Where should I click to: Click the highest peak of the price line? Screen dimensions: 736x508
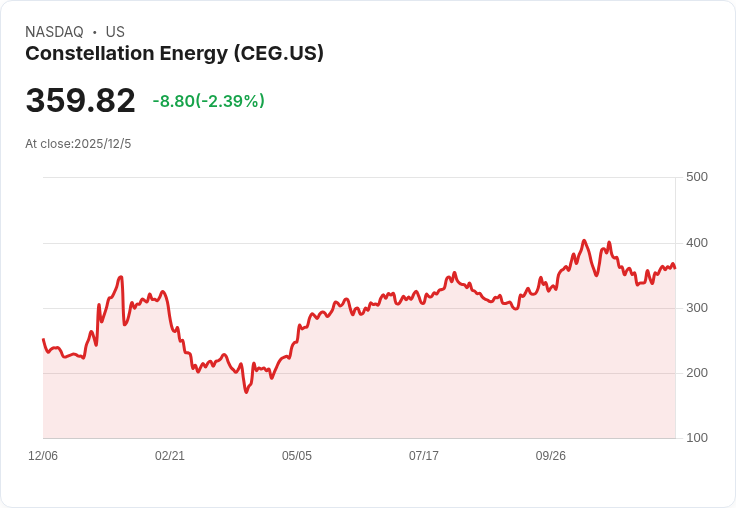click(x=584, y=241)
